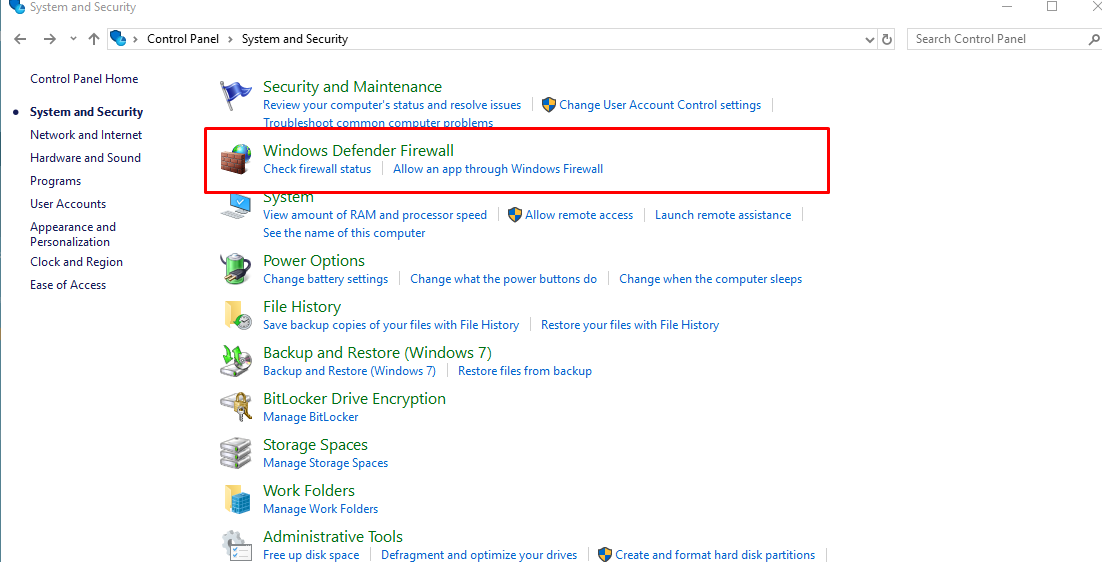This screenshot has height=562, width=1102.
Task: Click Manage Storage Spaces
Action: click(x=325, y=463)
